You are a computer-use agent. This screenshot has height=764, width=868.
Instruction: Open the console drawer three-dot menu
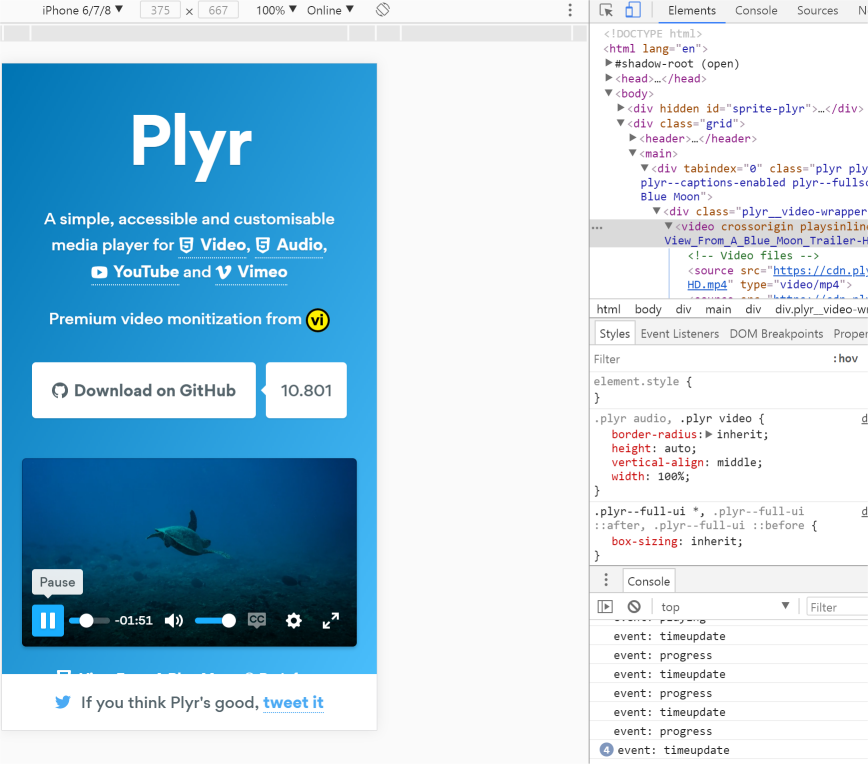click(x=606, y=580)
